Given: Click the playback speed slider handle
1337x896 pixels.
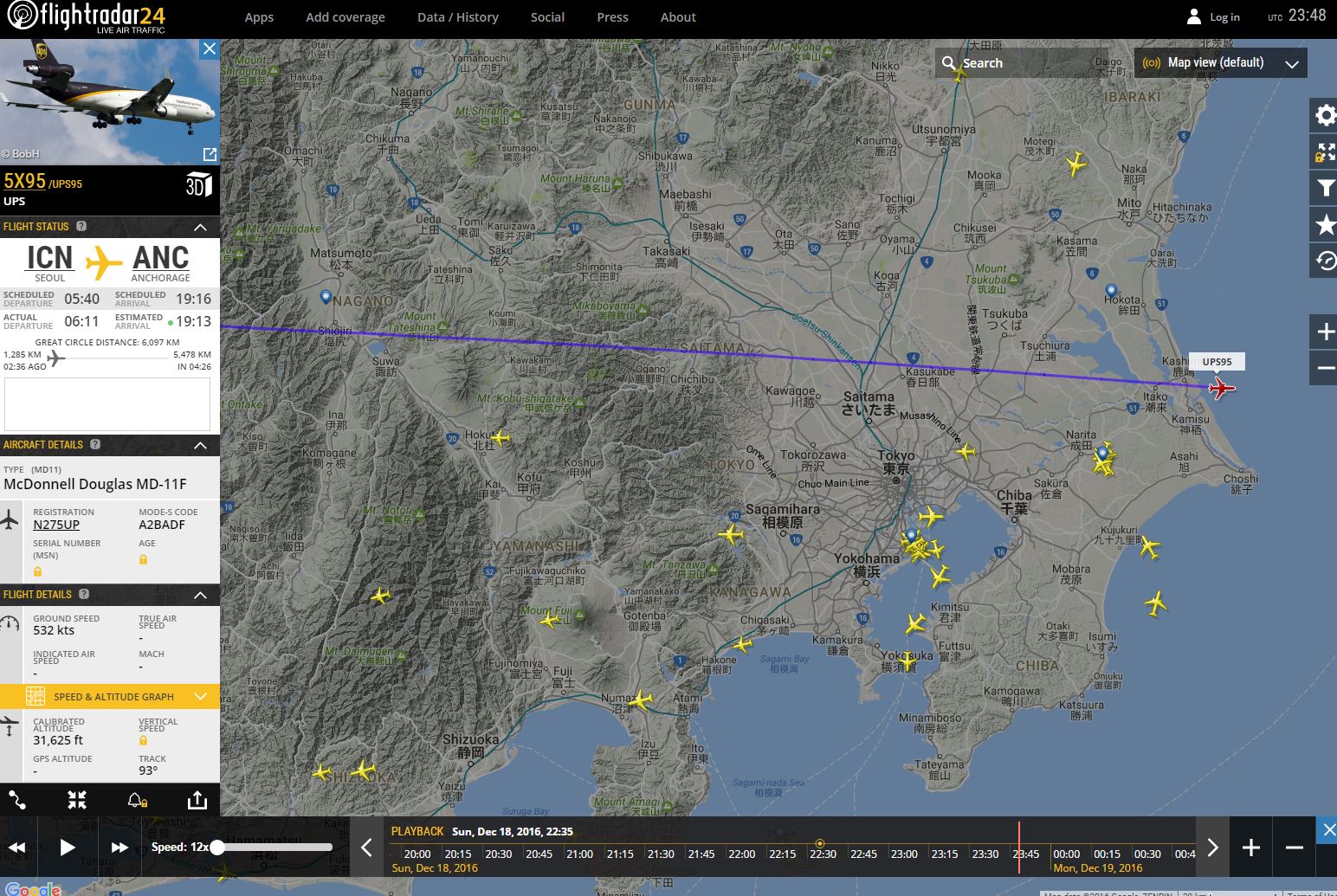Looking at the screenshot, I should pos(217,848).
